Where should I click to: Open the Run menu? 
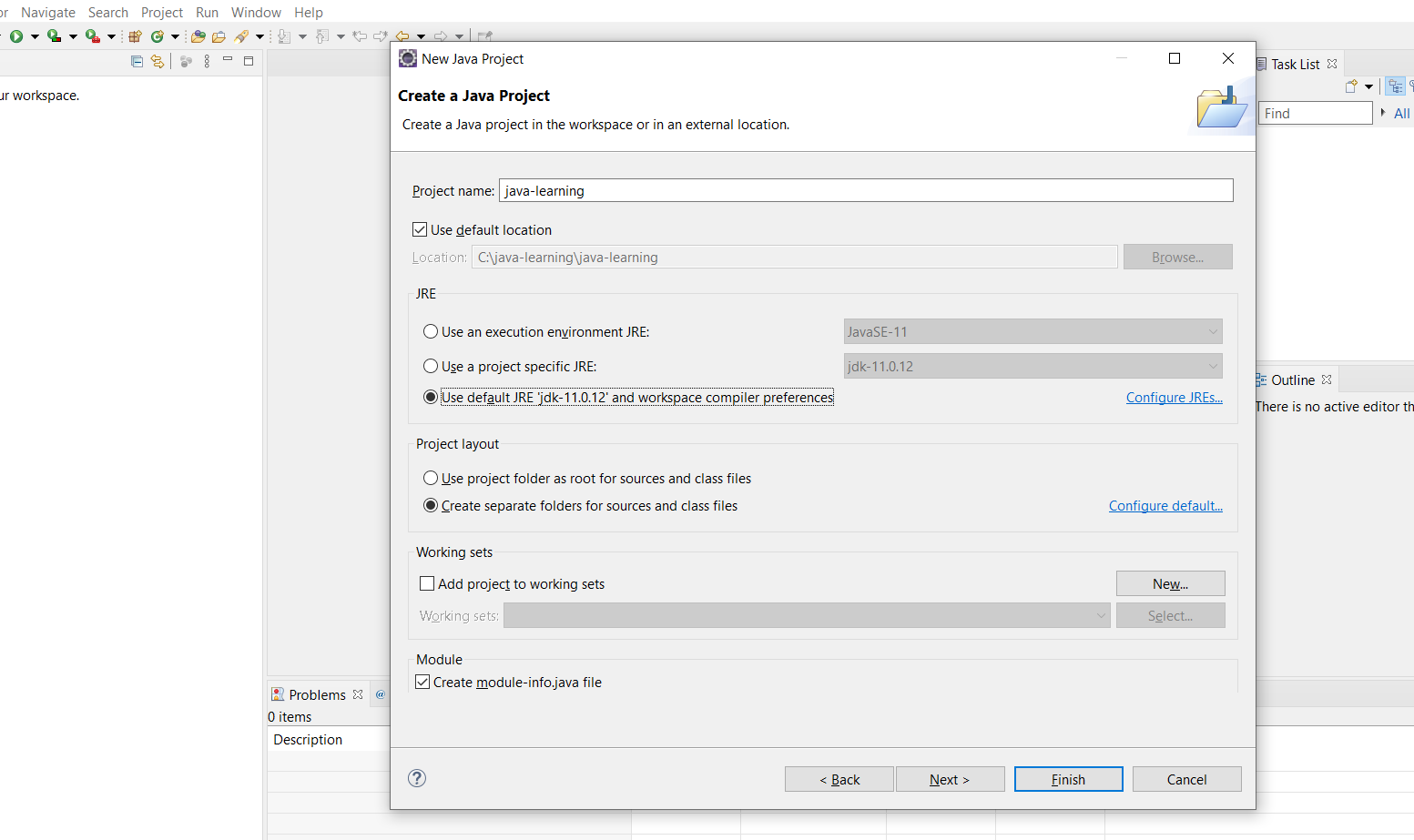click(x=208, y=12)
